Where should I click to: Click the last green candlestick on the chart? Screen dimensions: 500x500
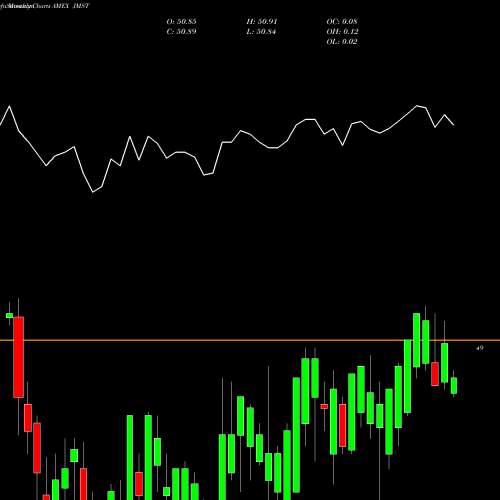click(454, 385)
